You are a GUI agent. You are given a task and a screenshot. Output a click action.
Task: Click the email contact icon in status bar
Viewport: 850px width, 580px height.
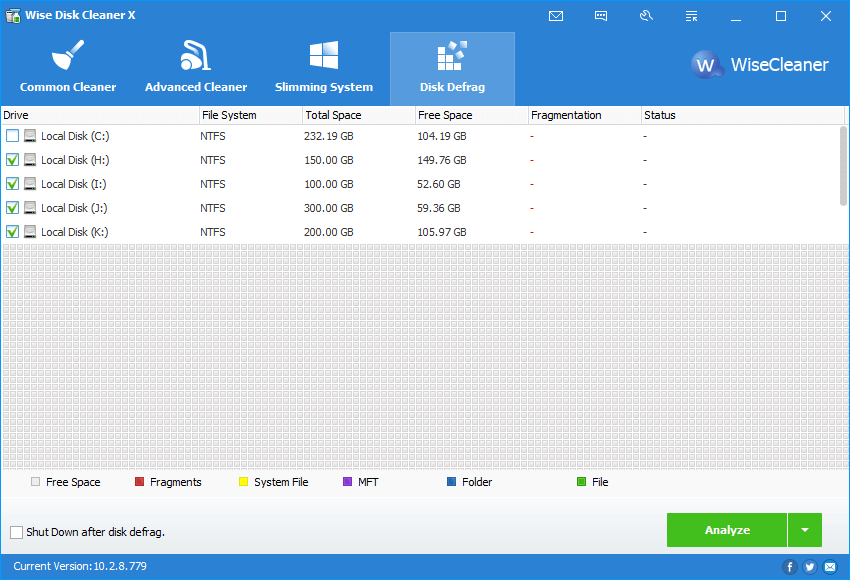tap(830, 567)
